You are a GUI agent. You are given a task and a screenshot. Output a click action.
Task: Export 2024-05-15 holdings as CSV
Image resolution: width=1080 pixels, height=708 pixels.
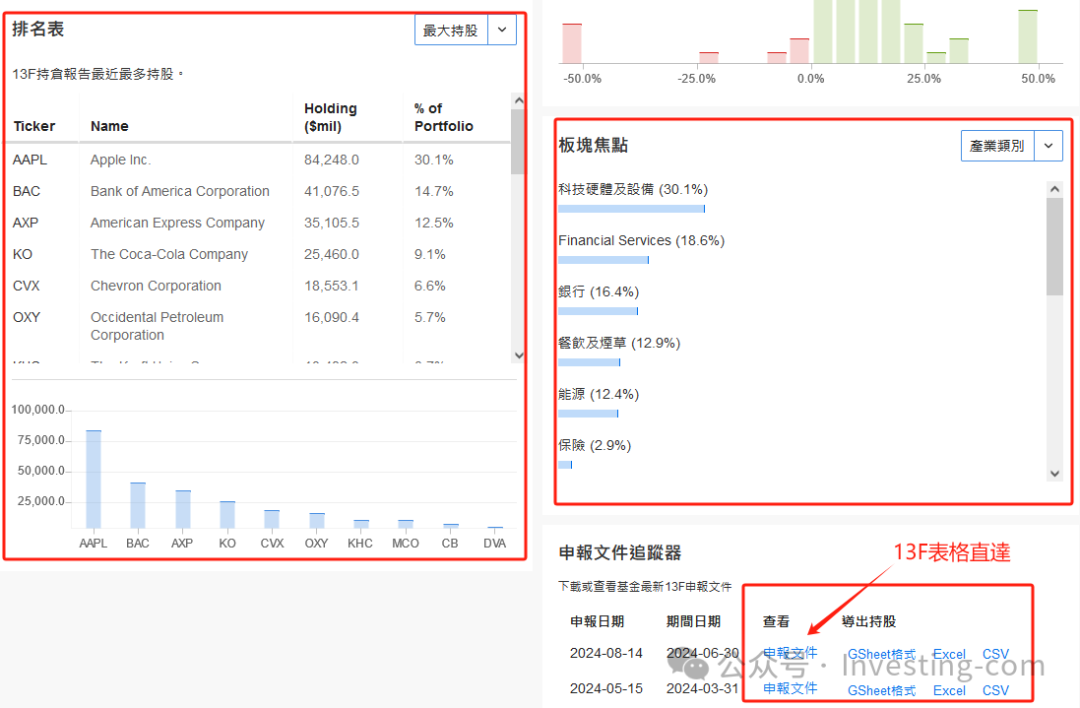995,690
